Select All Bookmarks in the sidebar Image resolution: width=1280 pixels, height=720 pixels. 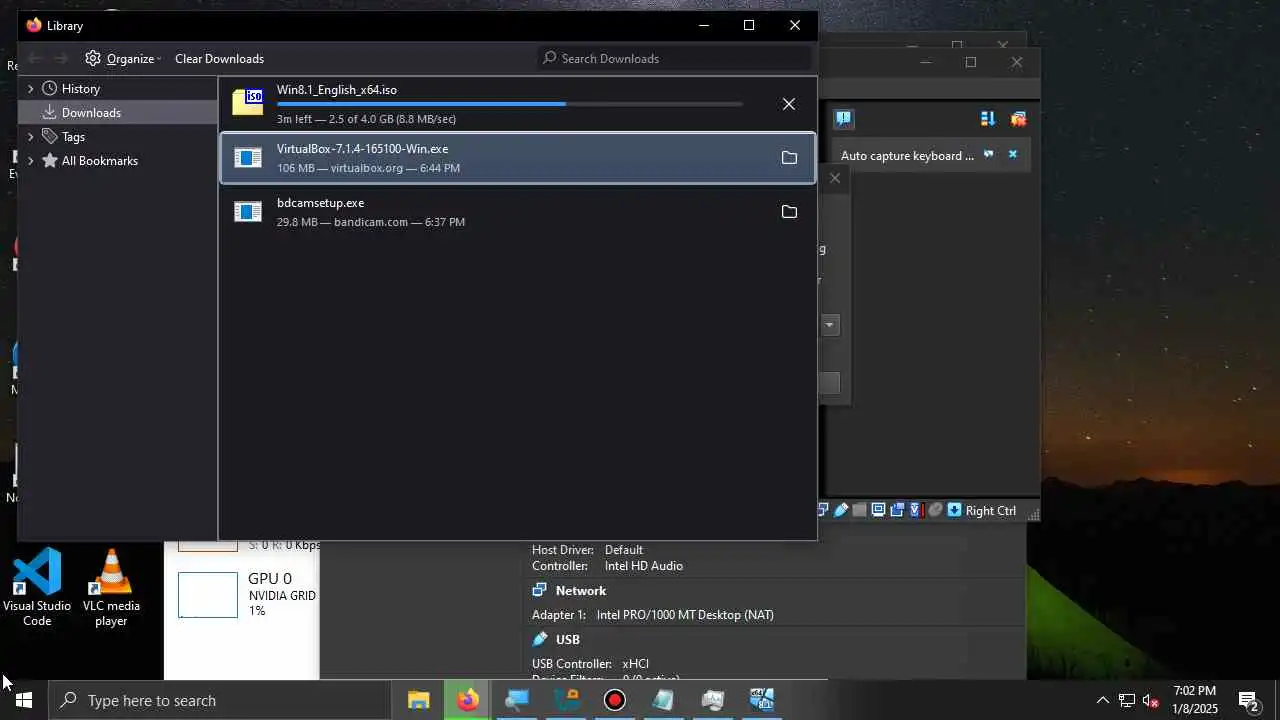point(99,161)
